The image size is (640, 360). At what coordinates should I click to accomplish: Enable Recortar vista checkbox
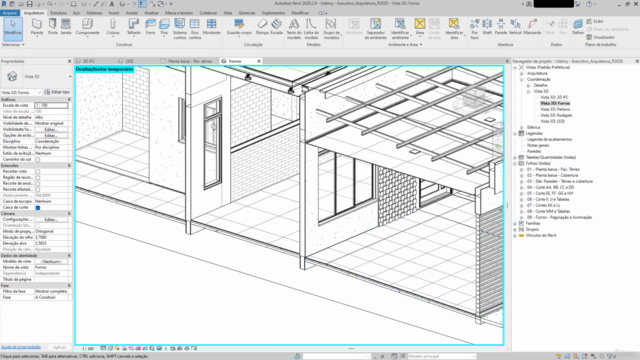[x=38, y=171]
